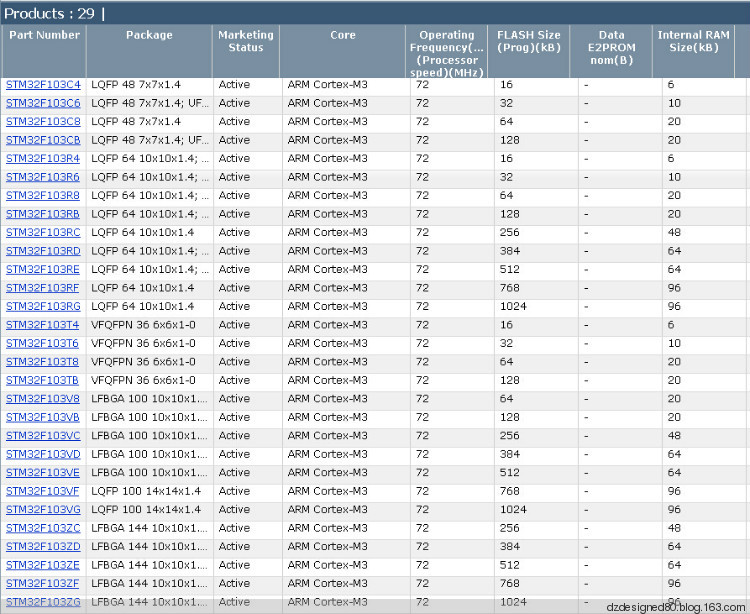Viewport: 750px width, 614px height.
Task: Select 'VFQFPN 36 6x6x1-0' in STM32F103T4 row
Action: click(x=143, y=325)
